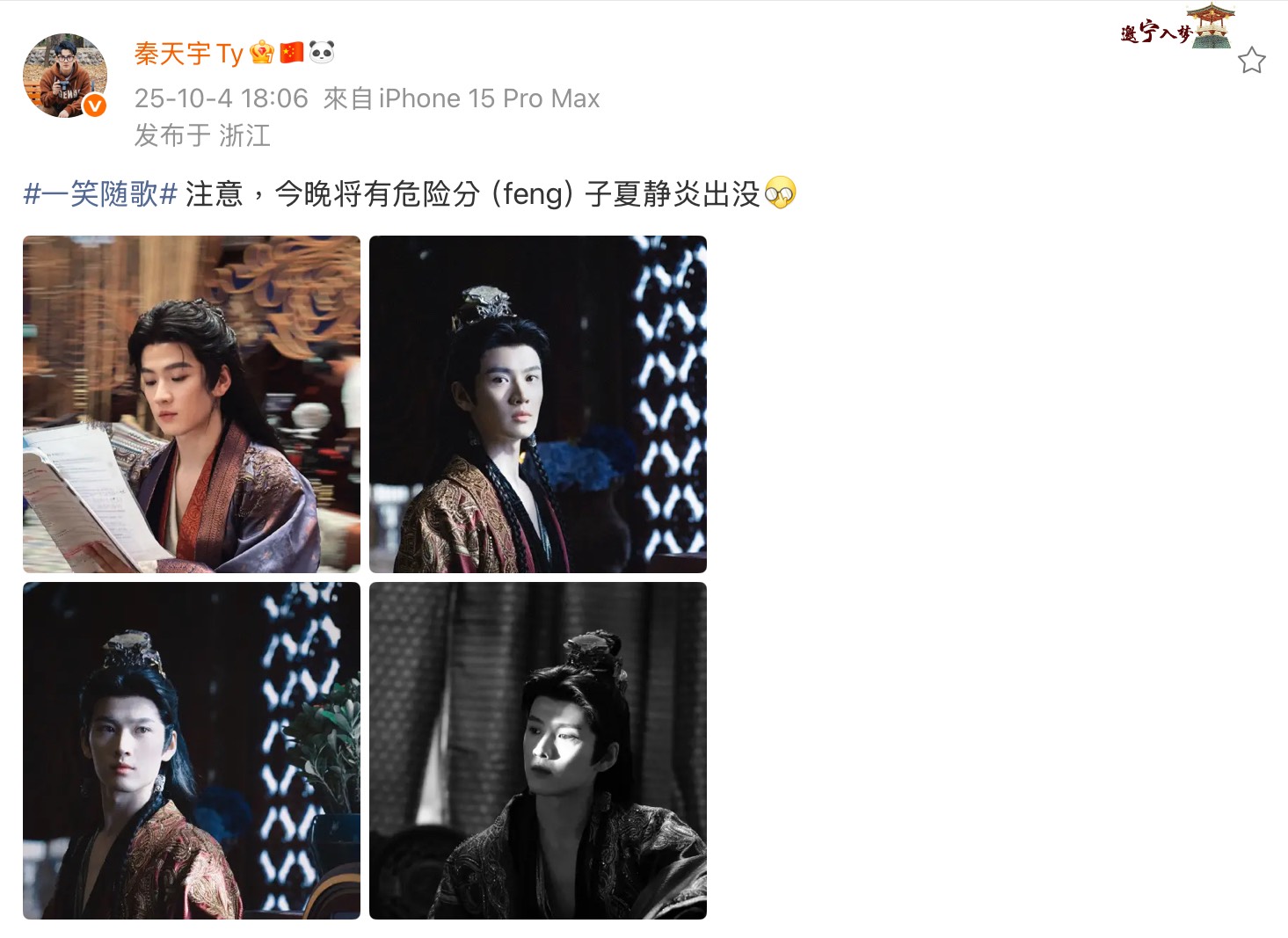
Task: Open the profile avatar picture
Action: point(65,76)
